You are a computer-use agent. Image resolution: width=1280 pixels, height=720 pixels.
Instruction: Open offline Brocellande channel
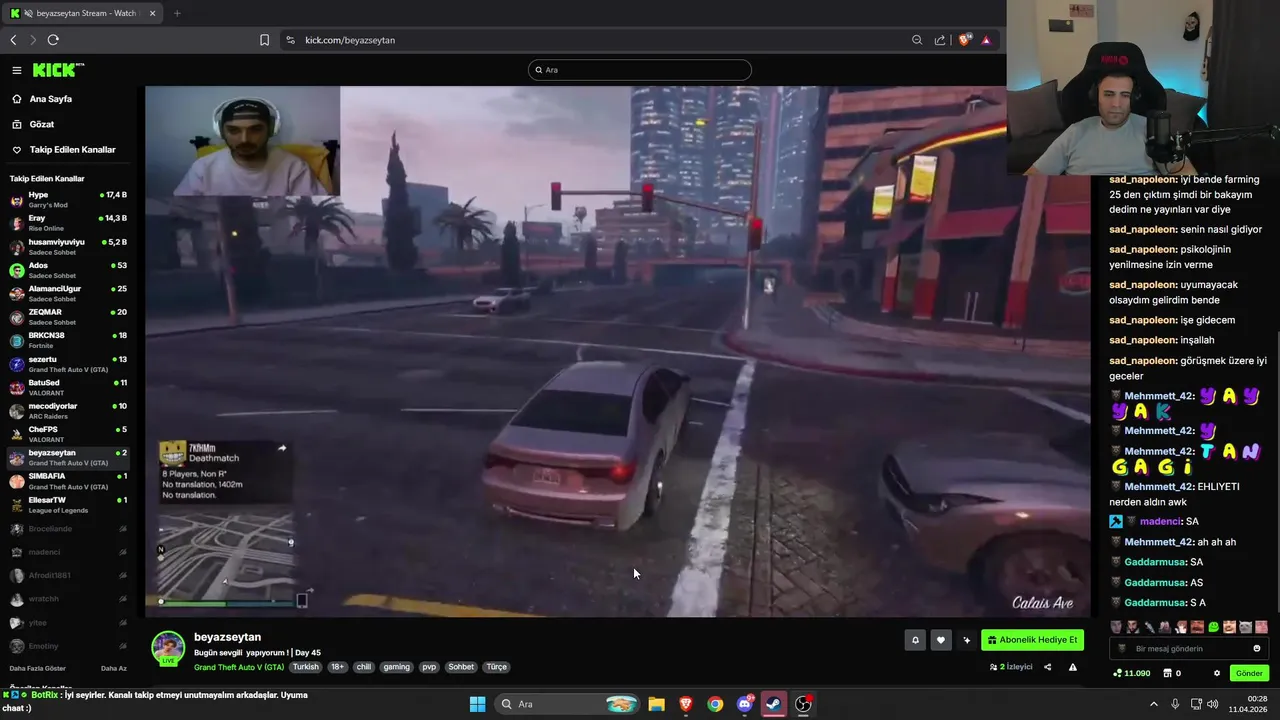(68, 528)
